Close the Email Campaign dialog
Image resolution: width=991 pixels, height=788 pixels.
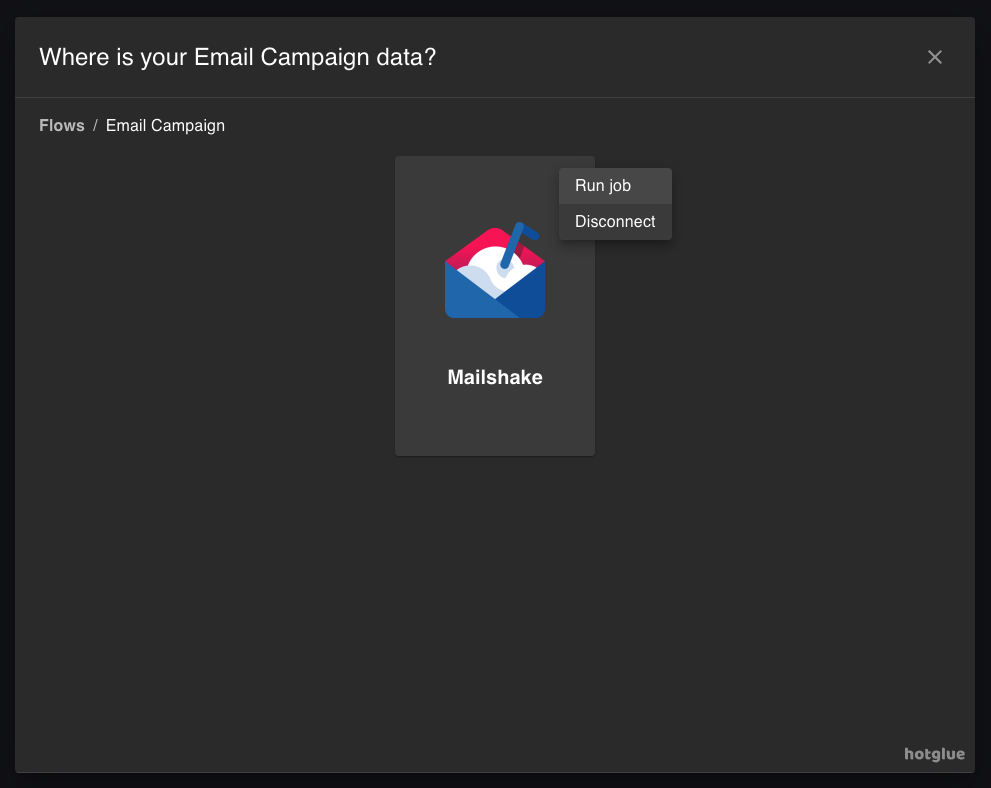coord(935,57)
